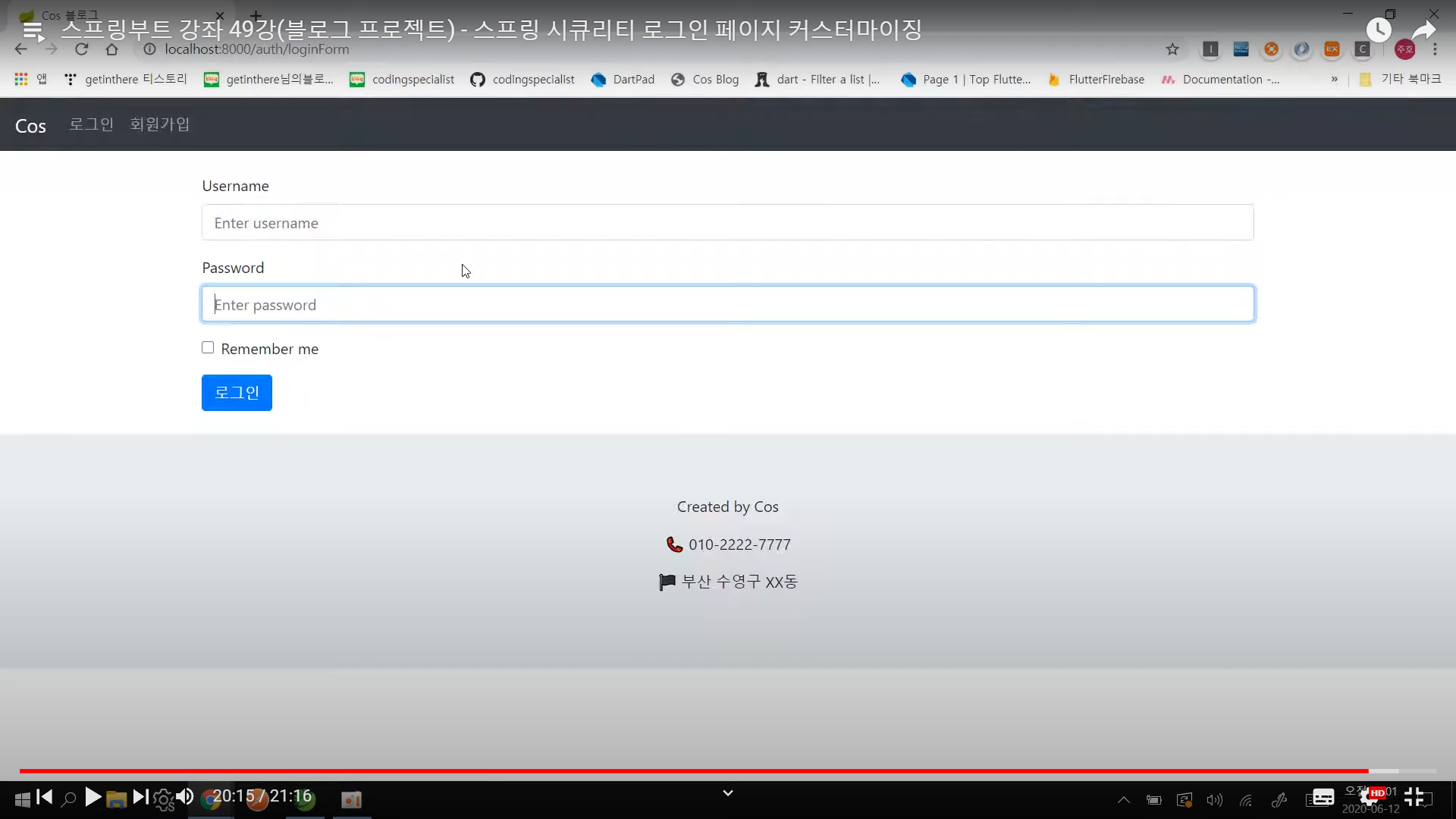
Task: Exit fullscreen mode
Action: click(x=1414, y=797)
